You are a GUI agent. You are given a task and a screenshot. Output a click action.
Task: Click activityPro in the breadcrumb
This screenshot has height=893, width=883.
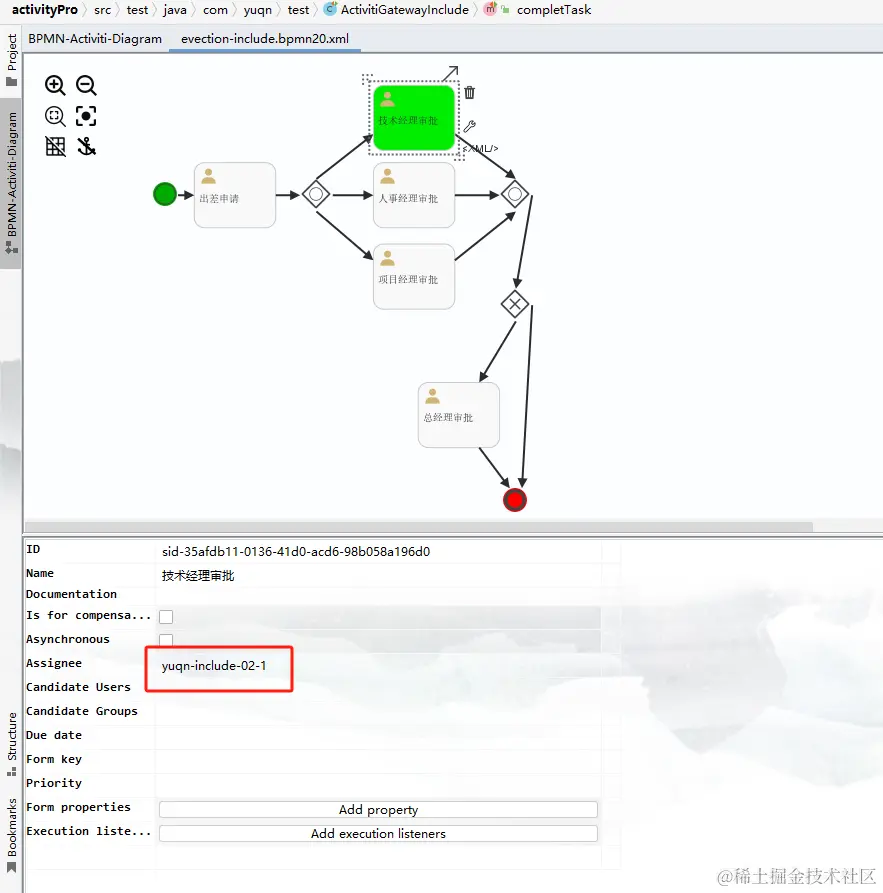tap(44, 10)
